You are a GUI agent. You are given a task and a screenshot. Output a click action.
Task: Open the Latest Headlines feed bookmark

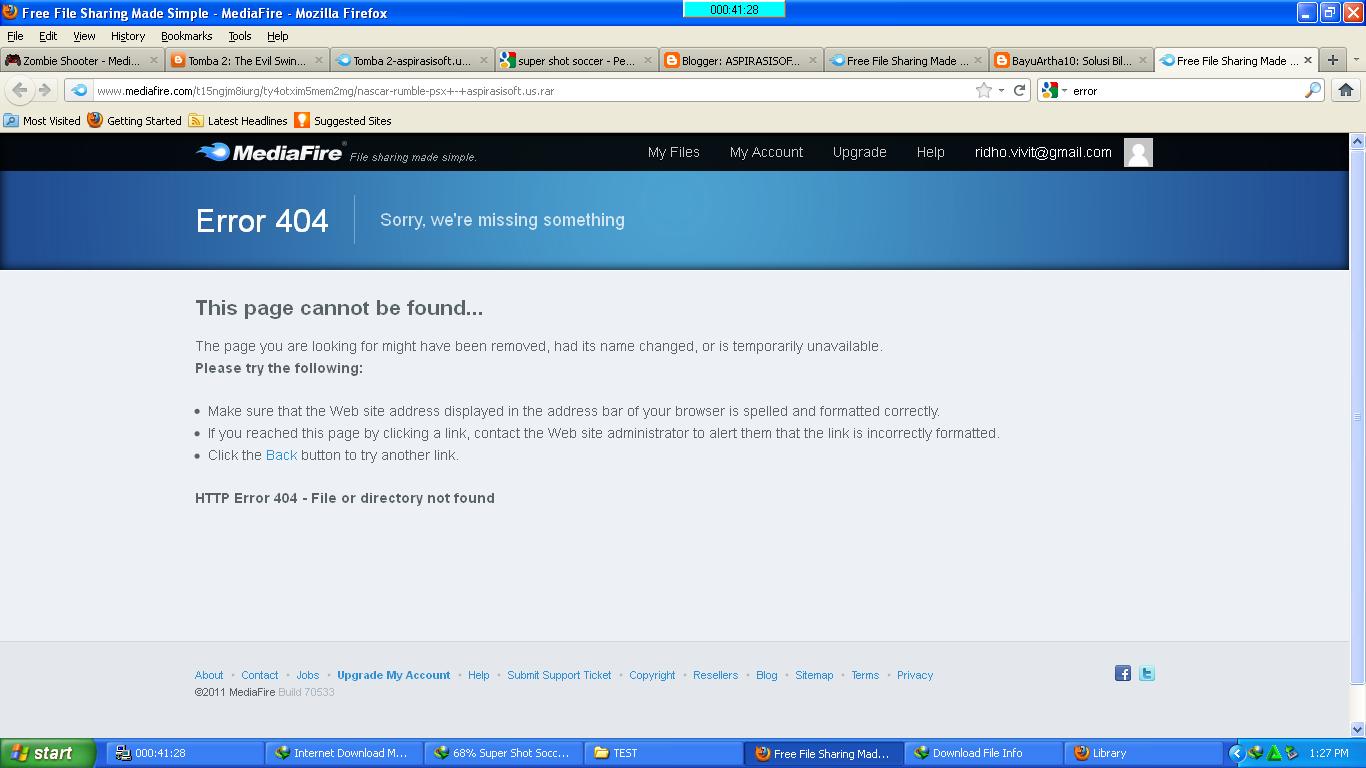238,120
